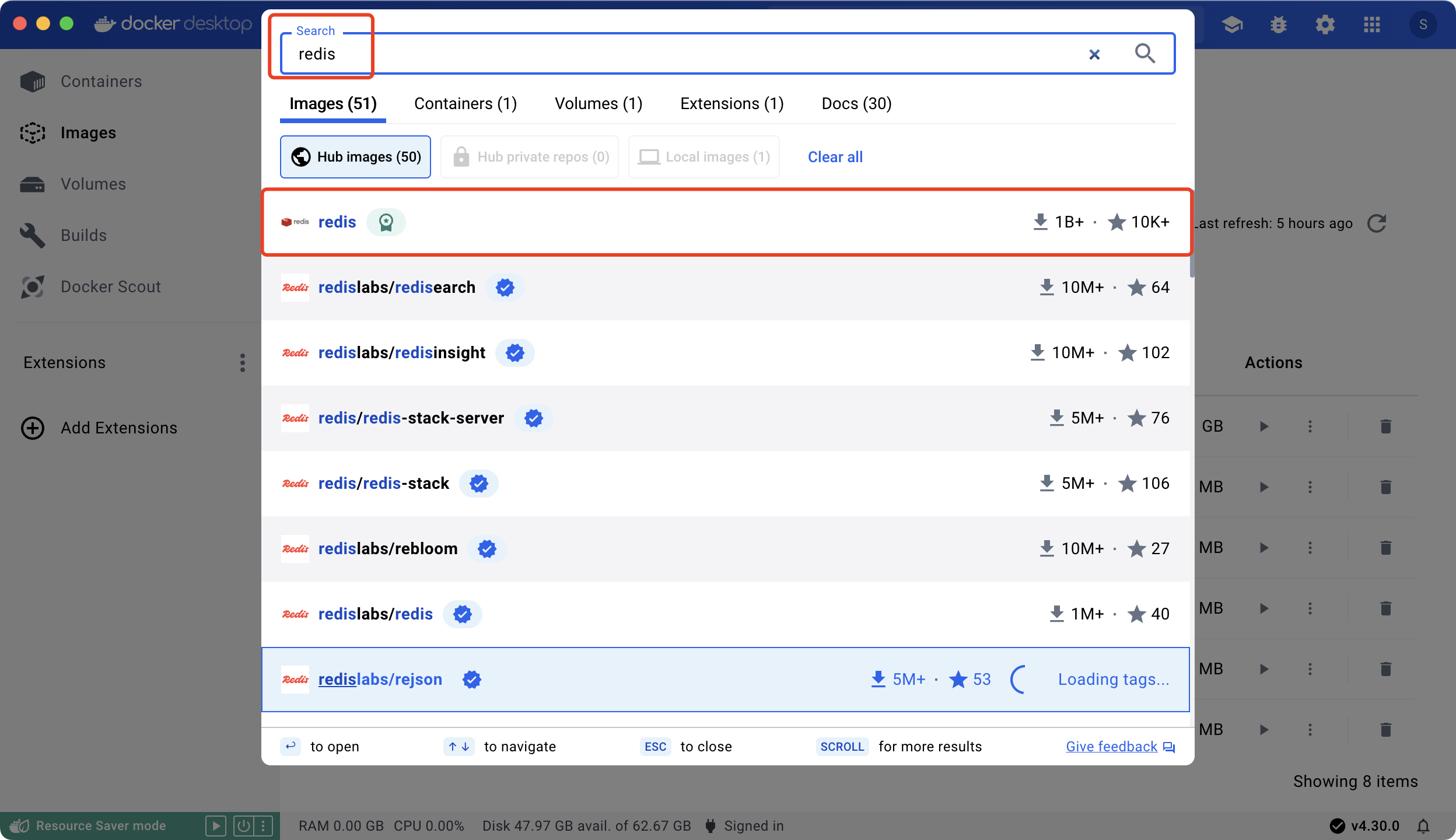
Task: Open redislabs/redis result
Action: [726, 614]
